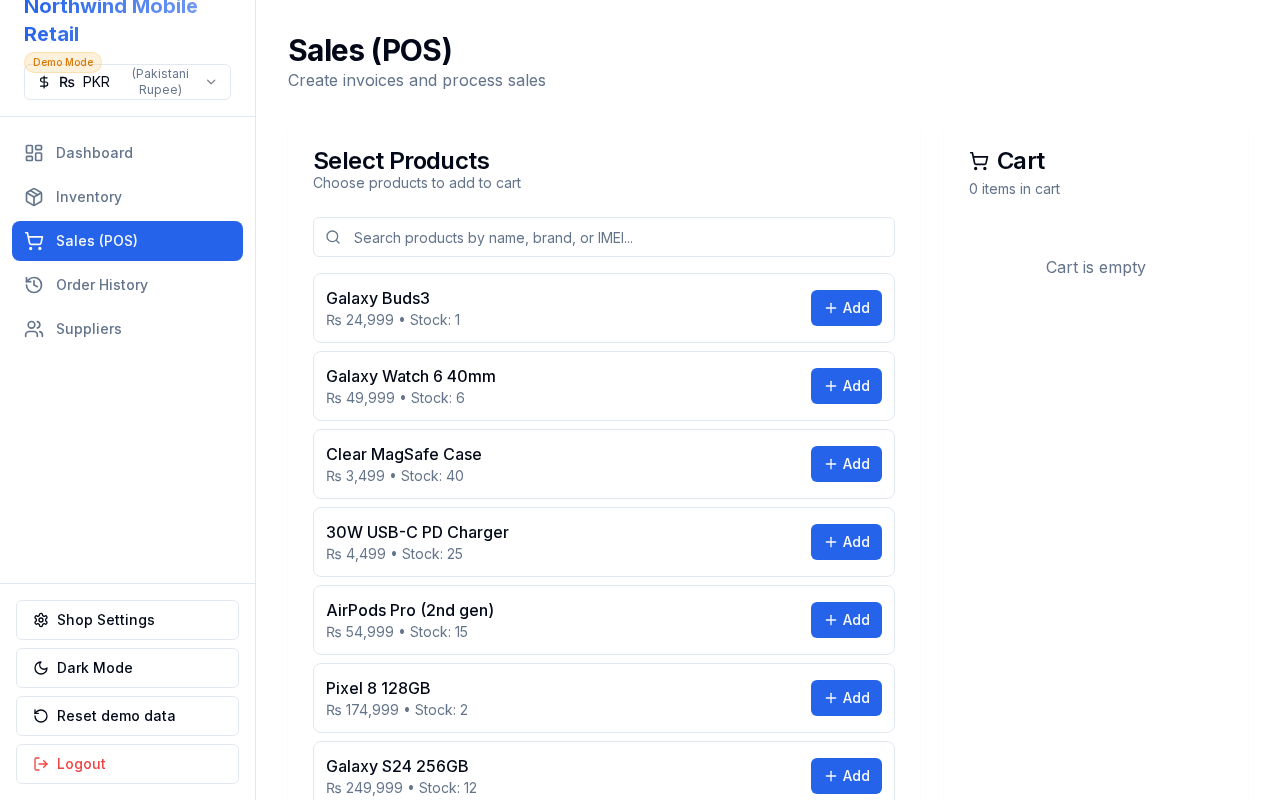1280x800 pixels.
Task: Click the text 'Rs 49,999 • Stock: 6'
Action: (x=395, y=398)
